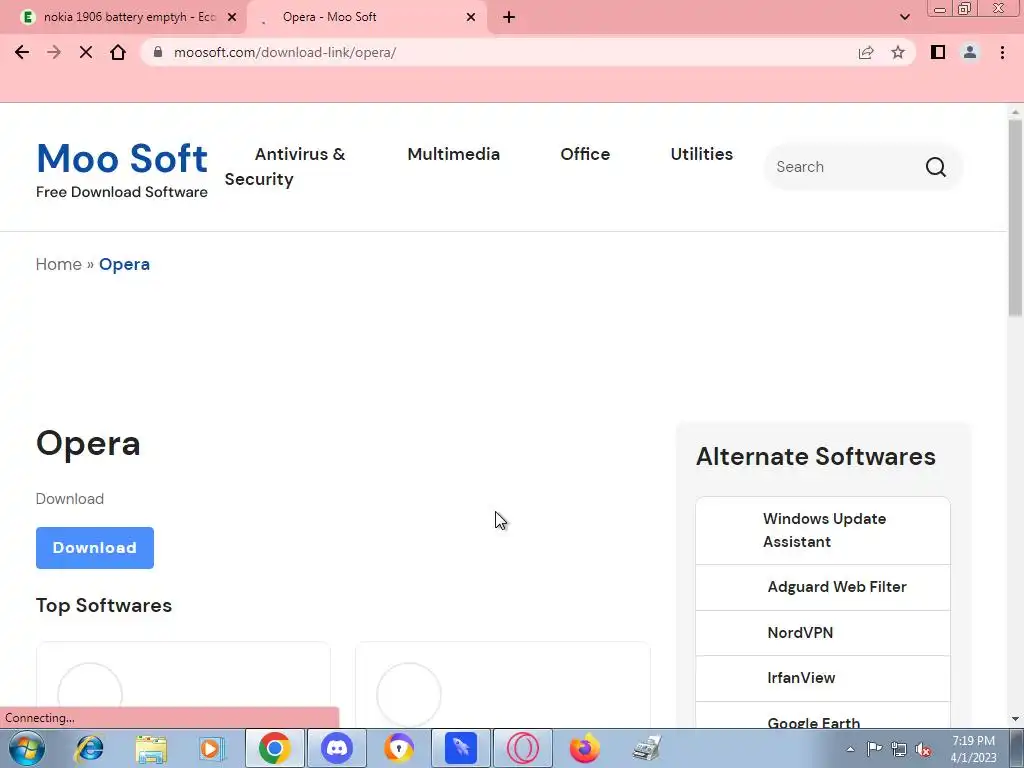The height and width of the screenshot is (768, 1024).
Task: Close the Opera - Moo Soft tab
Action: click(x=471, y=17)
